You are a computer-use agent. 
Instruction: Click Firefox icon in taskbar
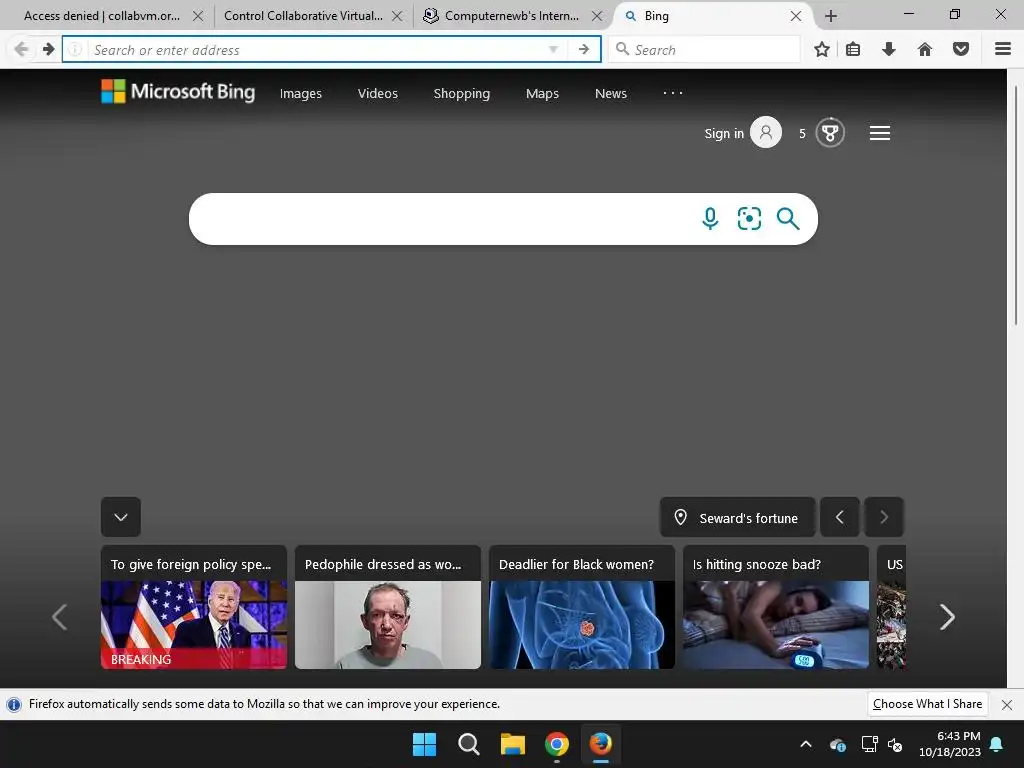600,744
